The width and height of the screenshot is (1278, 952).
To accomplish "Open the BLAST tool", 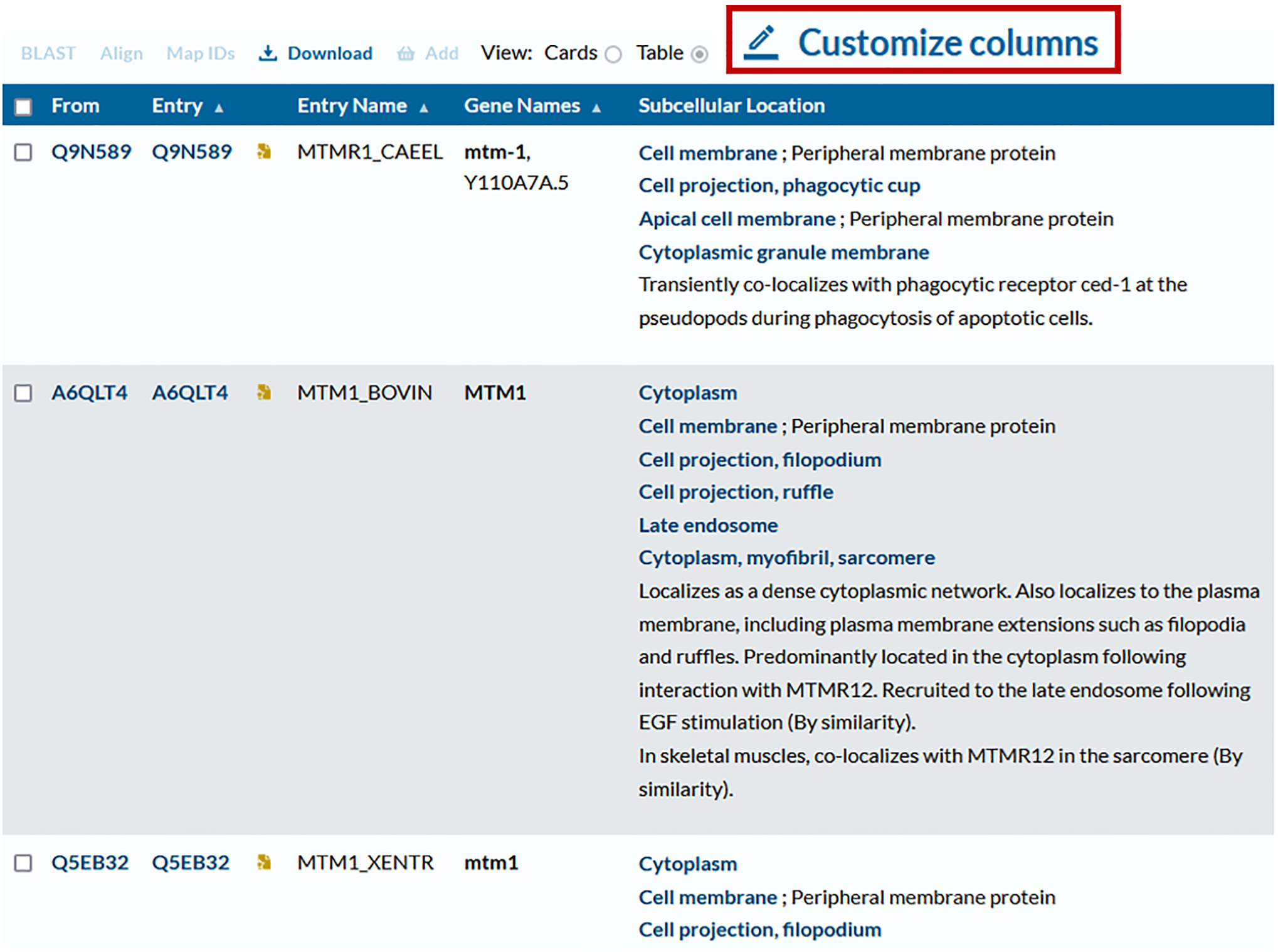I will coord(48,53).
